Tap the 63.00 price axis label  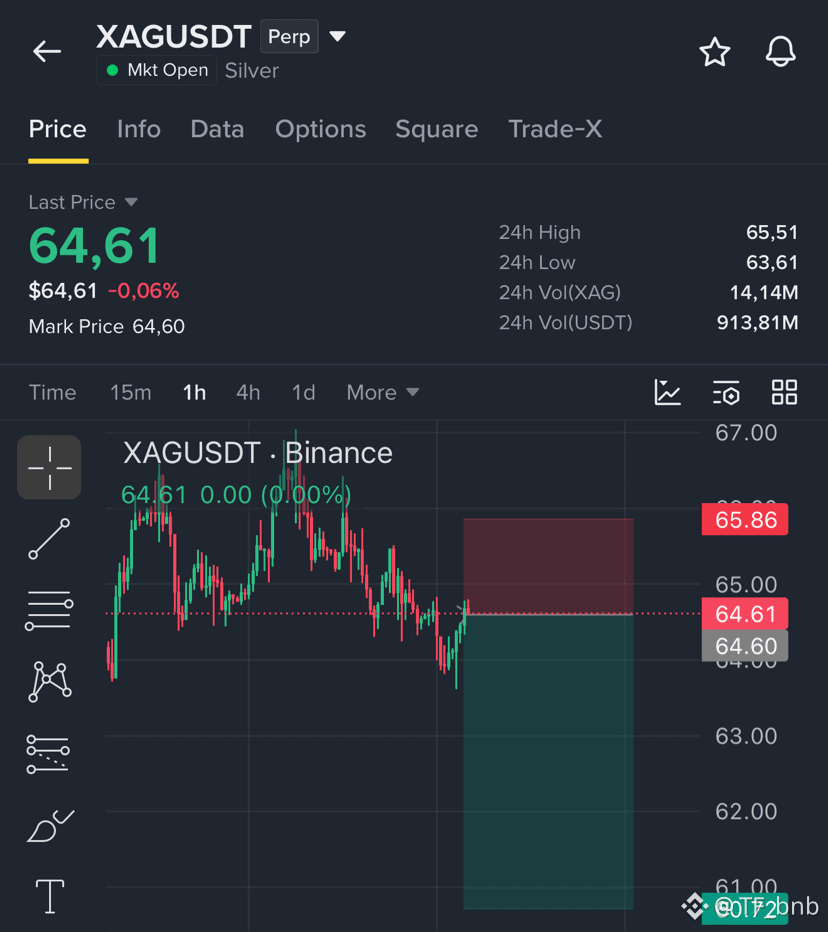point(746,736)
